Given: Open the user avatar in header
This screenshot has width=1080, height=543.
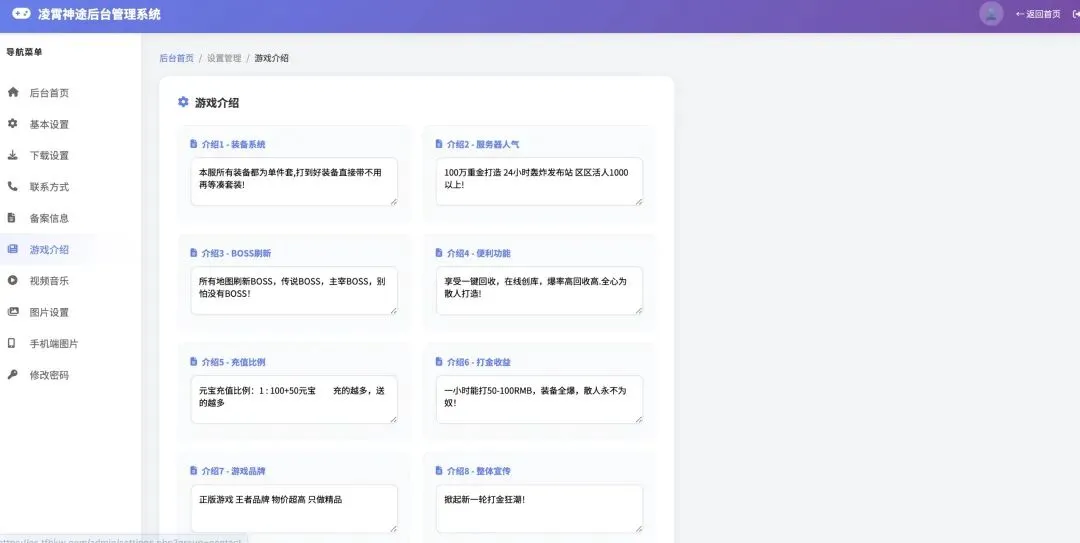Looking at the screenshot, I should (991, 14).
